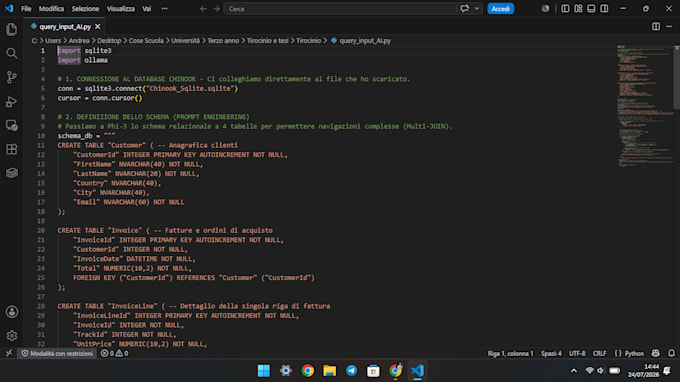The image size is (680, 382).
Task: Change line ending via CRLF
Action: click(x=599, y=353)
